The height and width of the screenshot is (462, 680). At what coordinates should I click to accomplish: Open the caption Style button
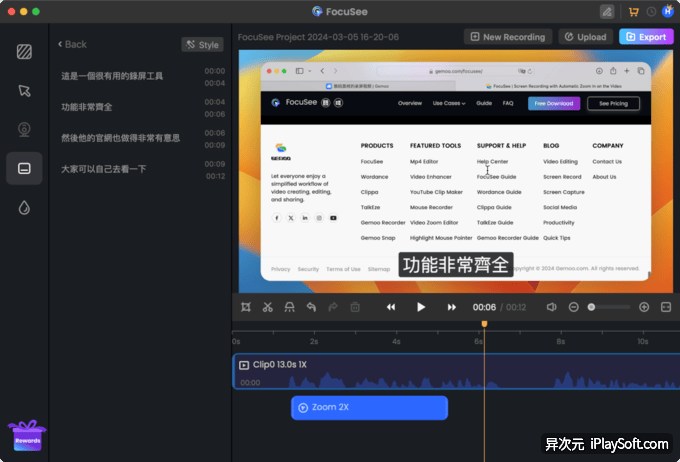(203, 45)
